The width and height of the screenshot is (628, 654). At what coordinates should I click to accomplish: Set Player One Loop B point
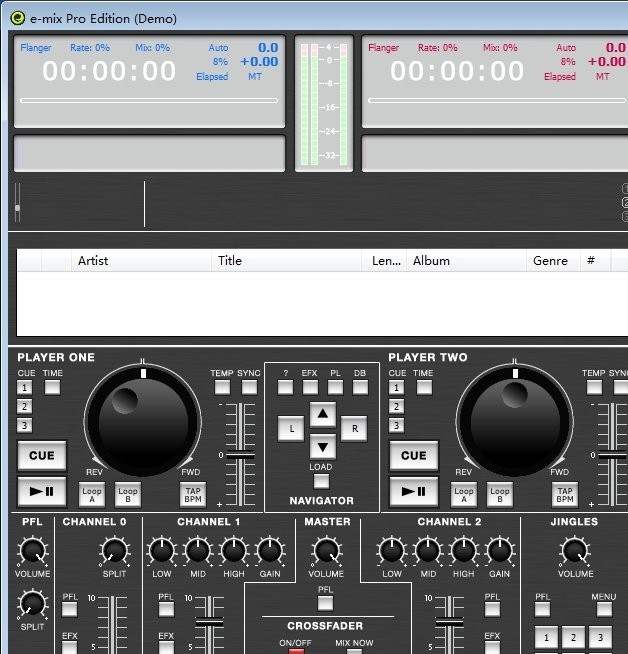pos(128,495)
